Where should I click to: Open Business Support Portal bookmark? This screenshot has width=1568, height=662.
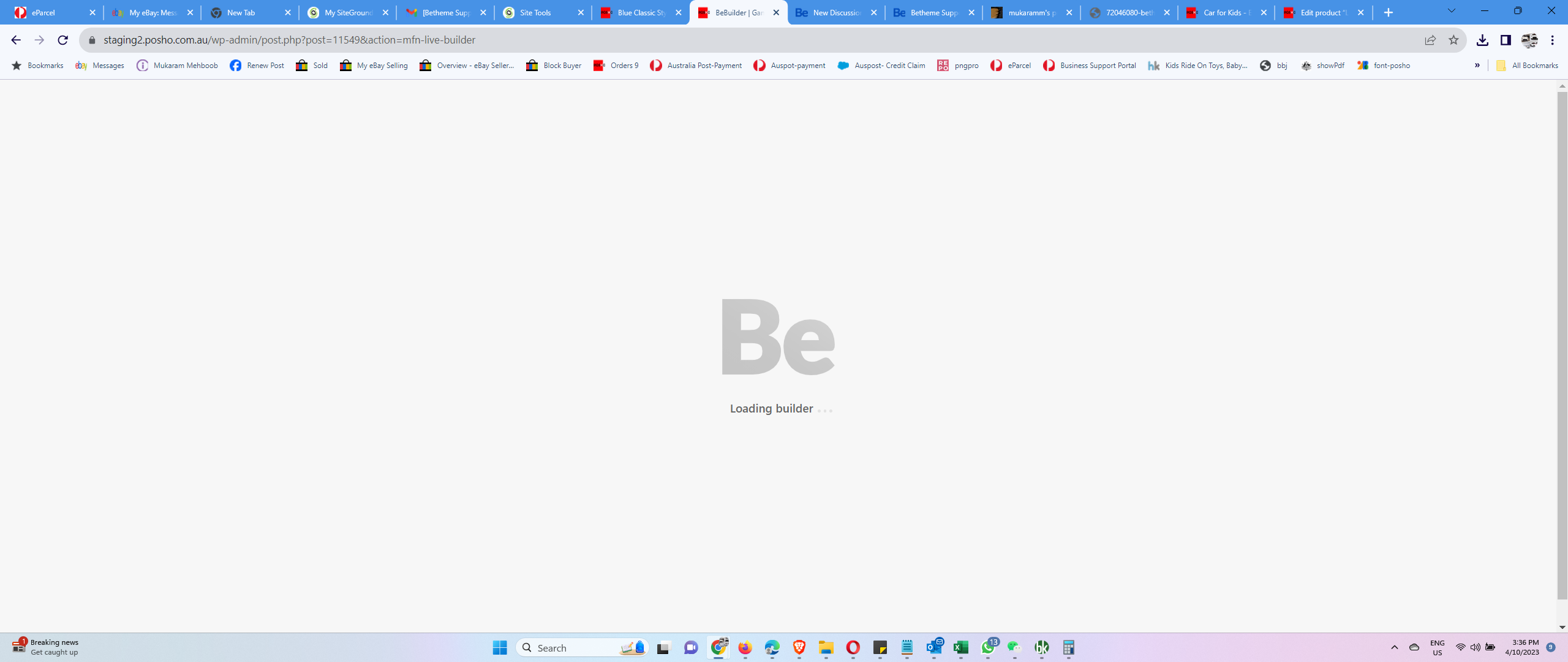[1090, 66]
